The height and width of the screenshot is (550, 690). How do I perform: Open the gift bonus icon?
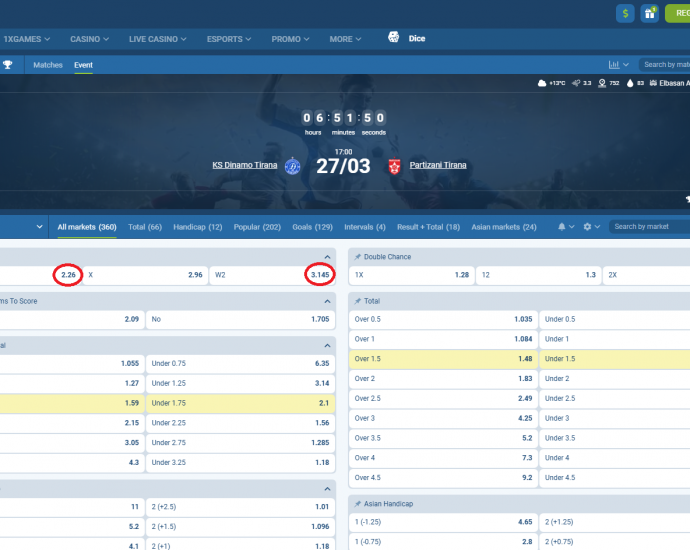coord(650,13)
